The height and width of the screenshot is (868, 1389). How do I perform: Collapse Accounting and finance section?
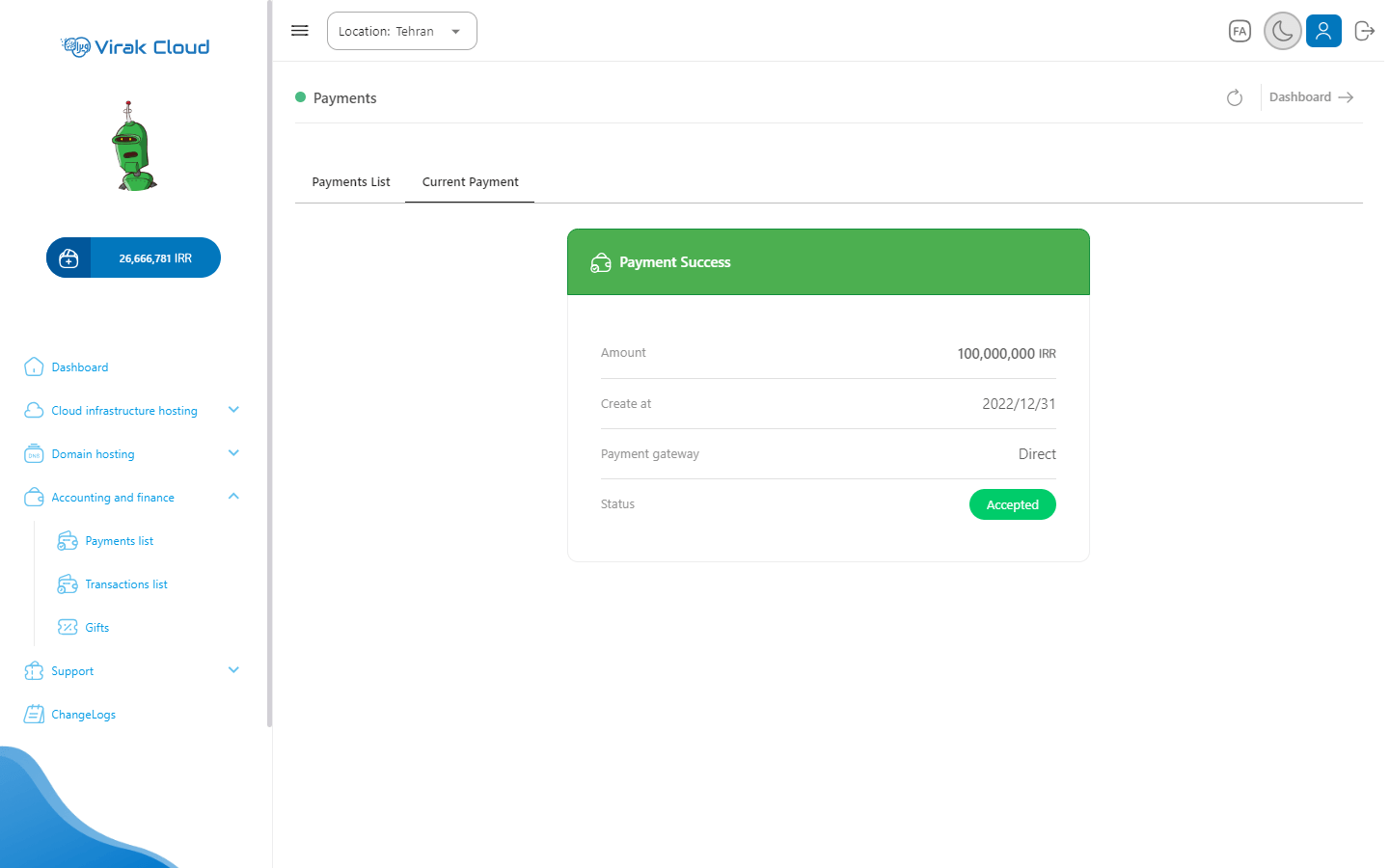click(x=232, y=497)
